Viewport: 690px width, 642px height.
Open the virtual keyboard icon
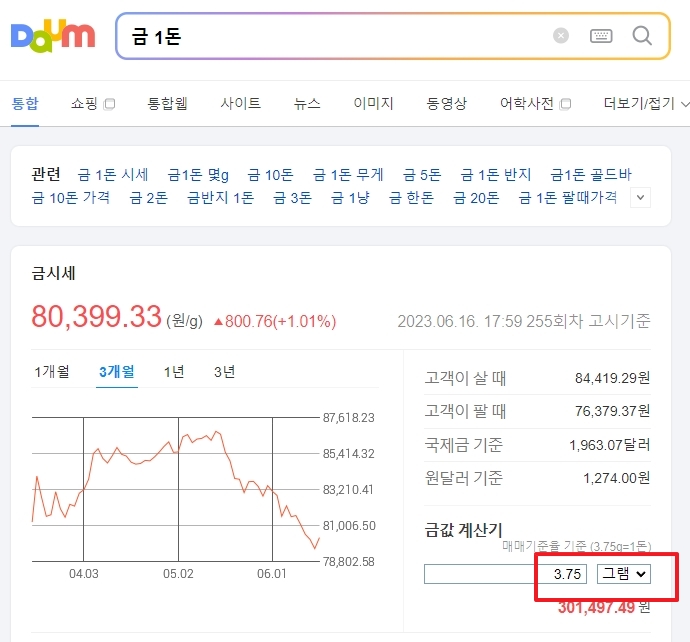click(x=601, y=36)
